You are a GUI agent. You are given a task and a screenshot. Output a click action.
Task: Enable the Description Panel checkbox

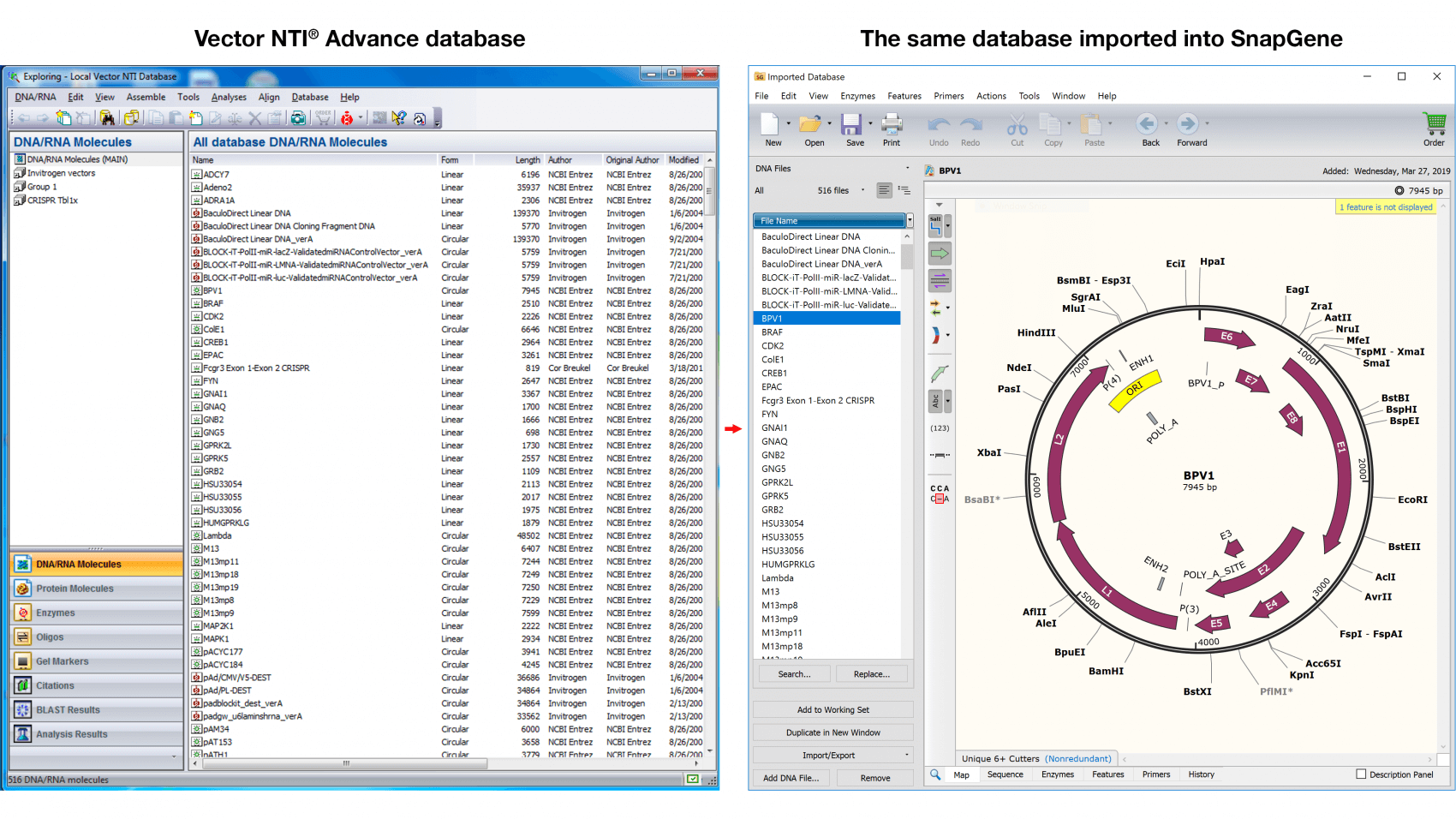tap(1360, 774)
